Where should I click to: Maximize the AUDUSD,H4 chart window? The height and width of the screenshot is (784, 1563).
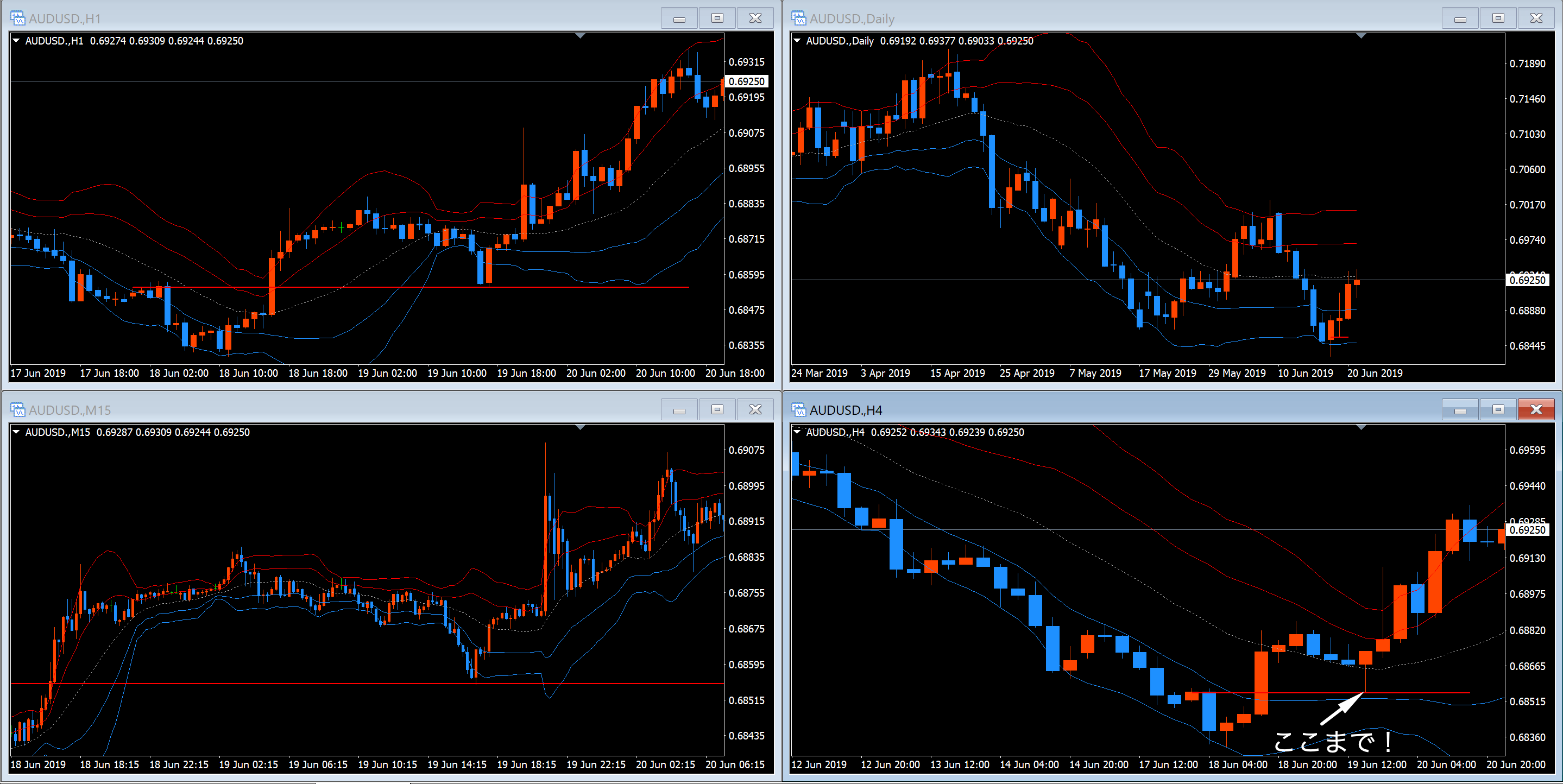pos(1498,409)
